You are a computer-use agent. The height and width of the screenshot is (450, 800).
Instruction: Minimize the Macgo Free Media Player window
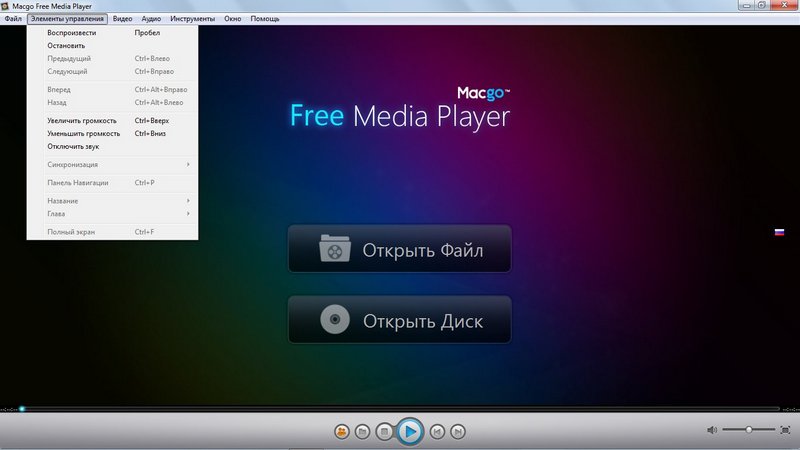(746, 5)
